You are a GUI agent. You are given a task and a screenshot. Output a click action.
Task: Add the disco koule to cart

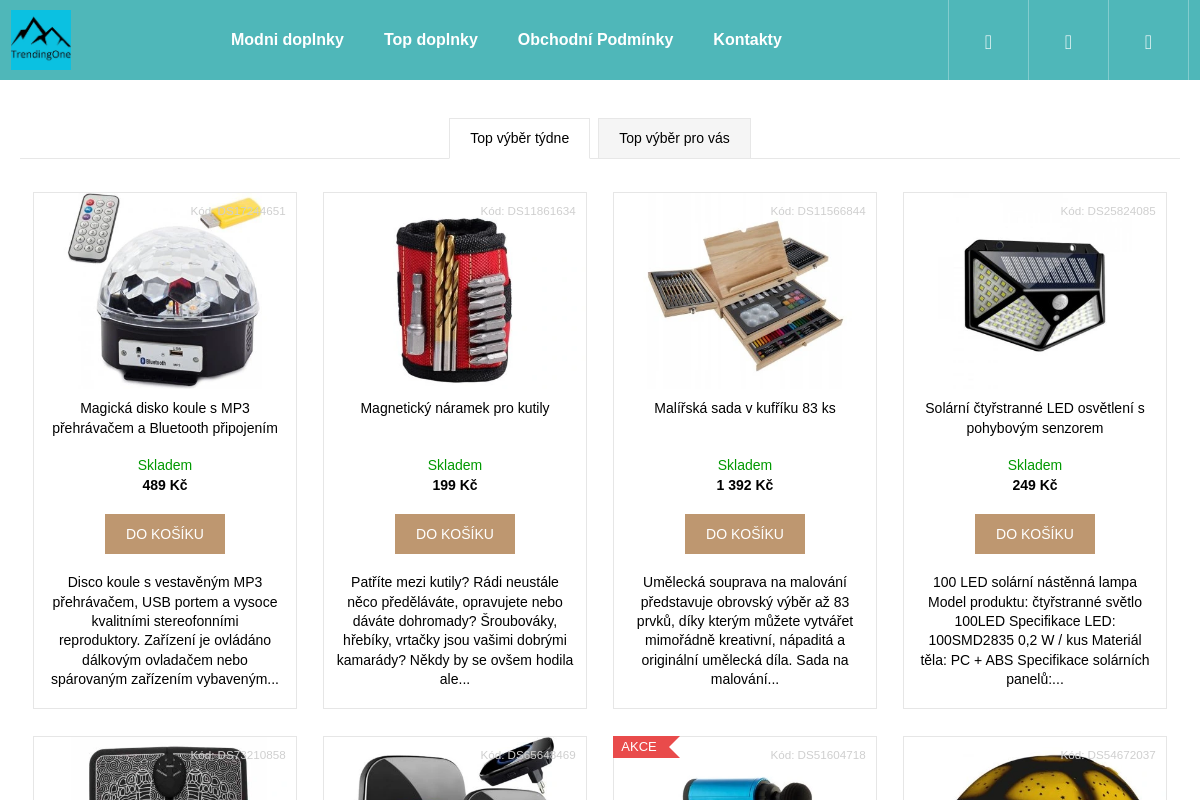point(165,534)
